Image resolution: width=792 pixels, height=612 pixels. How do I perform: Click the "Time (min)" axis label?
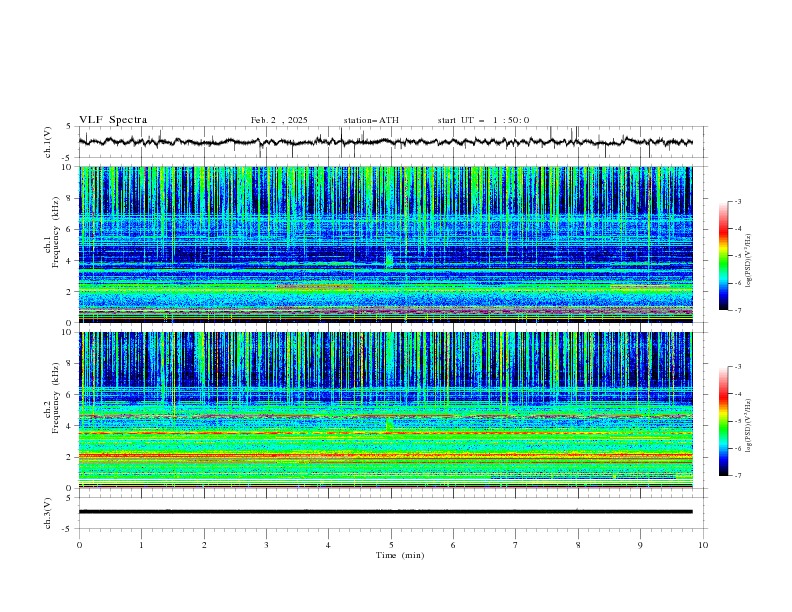coord(400,555)
